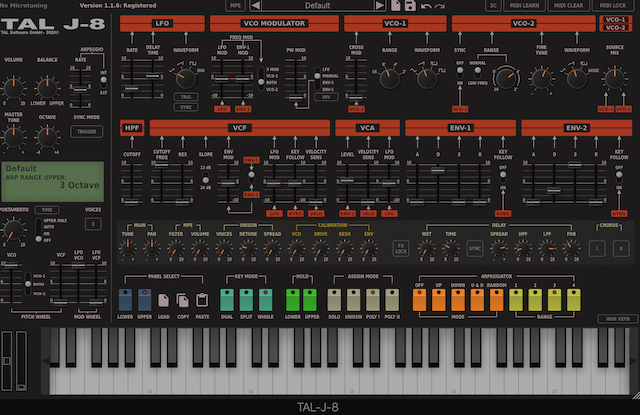Set arpeggiator range to 2

coord(535,300)
